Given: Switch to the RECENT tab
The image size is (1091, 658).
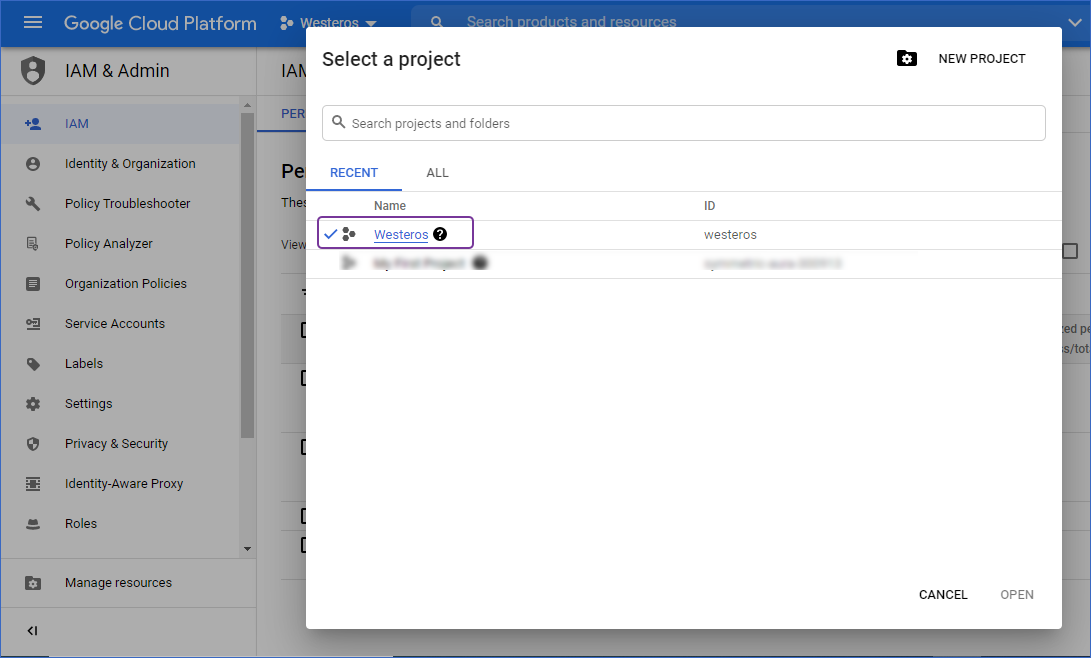Looking at the screenshot, I should pos(353,172).
